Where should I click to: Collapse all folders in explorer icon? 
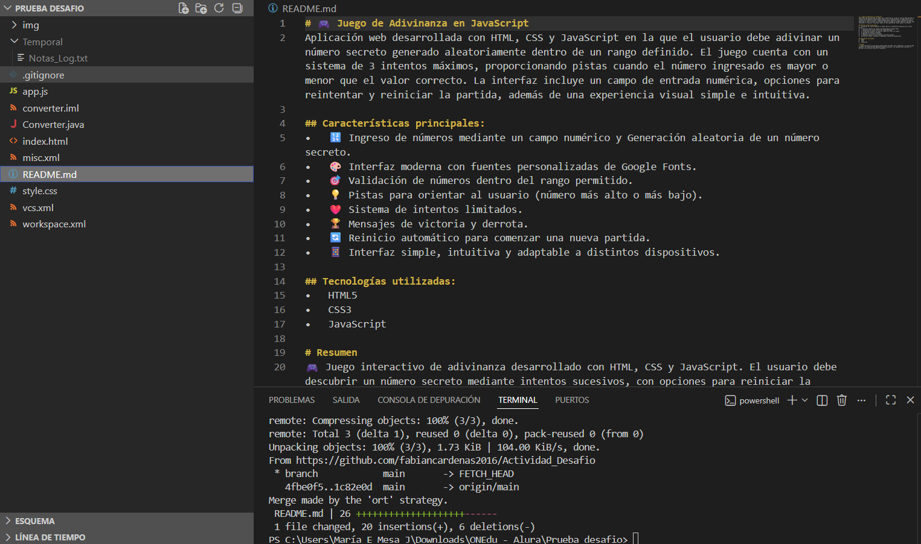[237, 8]
